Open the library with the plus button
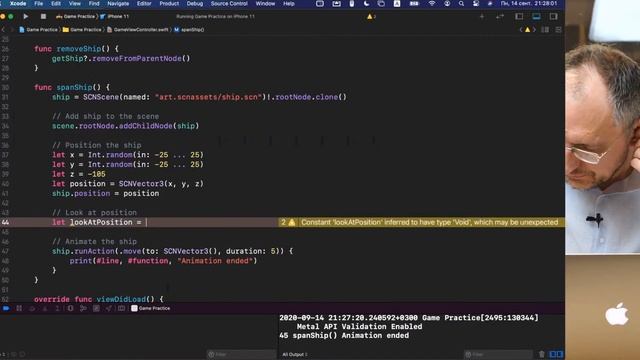 tap(482, 16)
